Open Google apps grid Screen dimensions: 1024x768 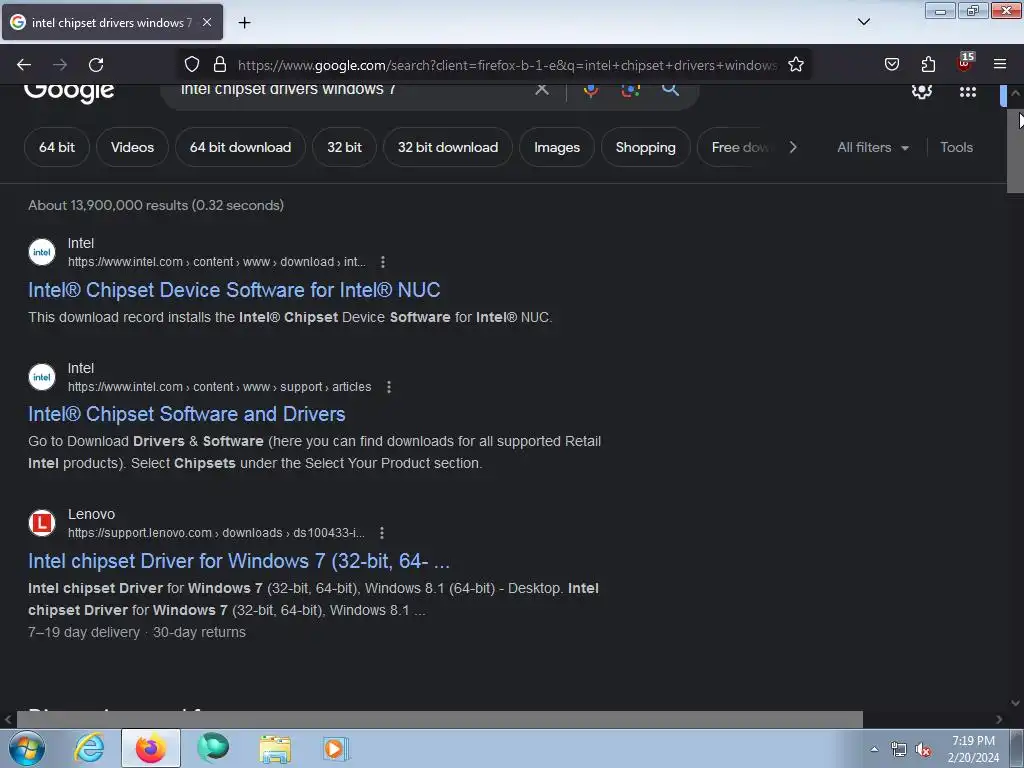pyautogui.click(x=968, y=92)
